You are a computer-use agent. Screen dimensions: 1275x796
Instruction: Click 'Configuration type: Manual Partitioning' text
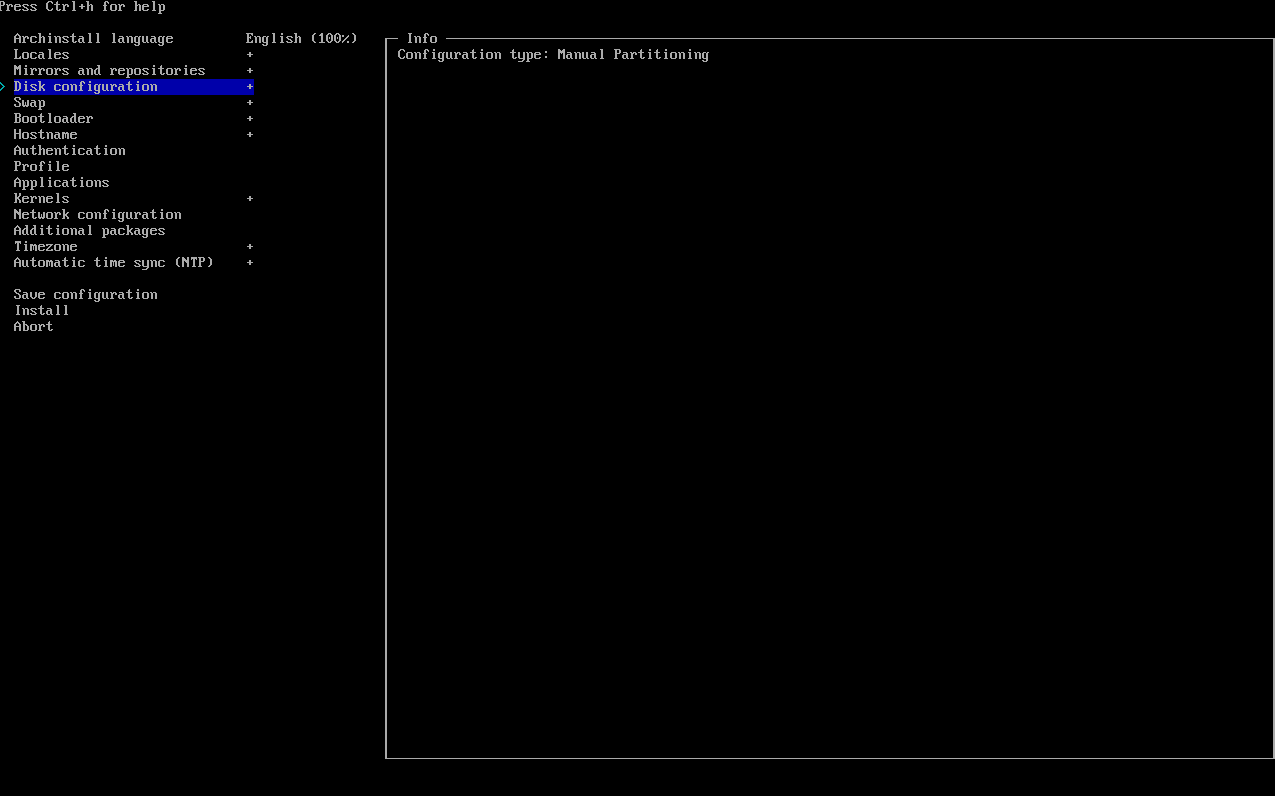553,54
